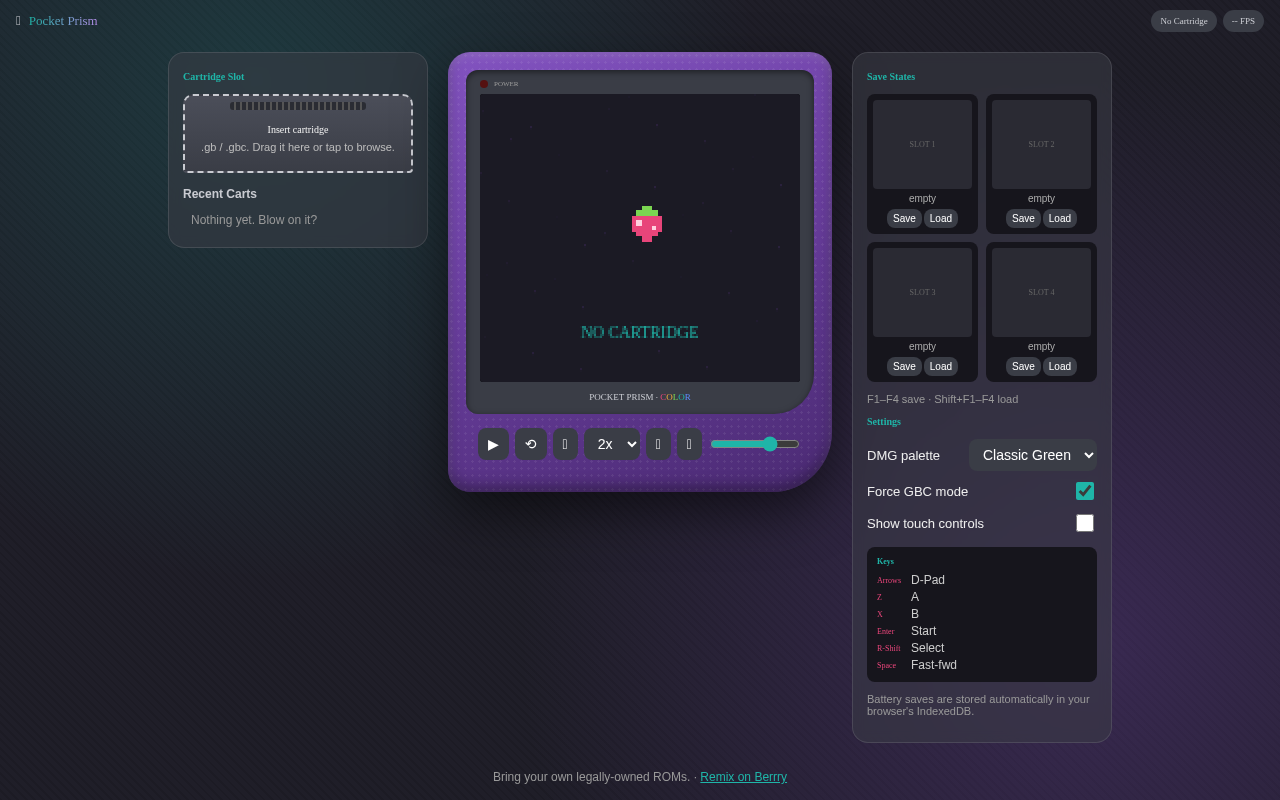Screen dimensions: 1280x800
Task: Enable the Show touch controls checkbox
Action: 1085,523
